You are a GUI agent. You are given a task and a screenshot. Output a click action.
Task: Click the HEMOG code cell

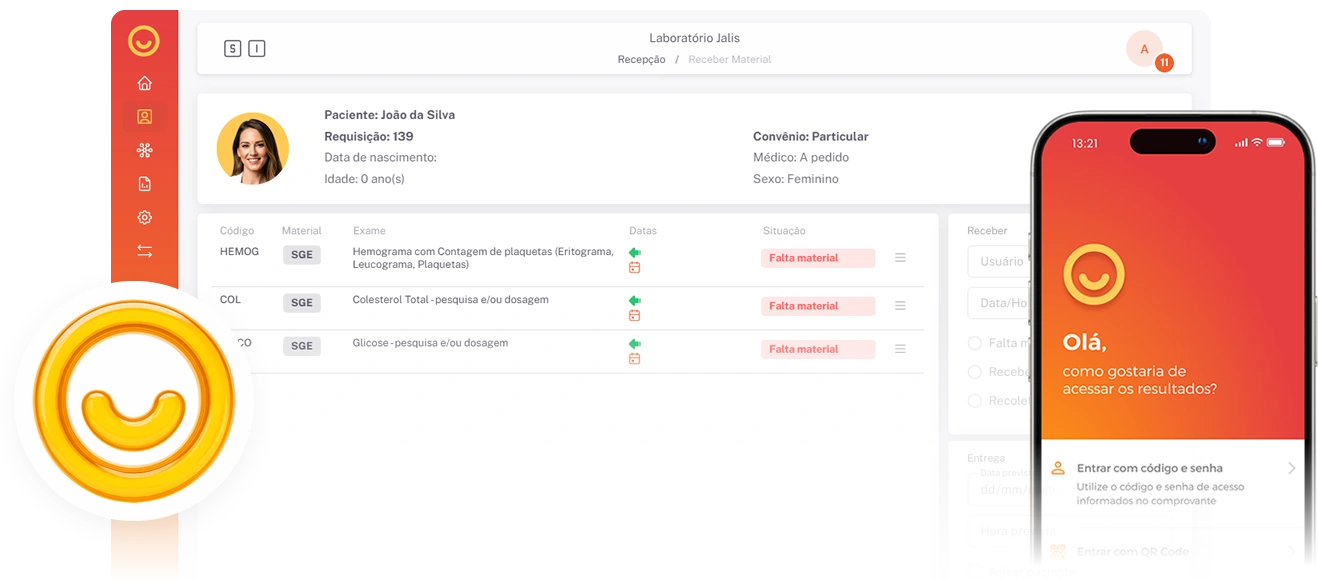click(239, 252)
